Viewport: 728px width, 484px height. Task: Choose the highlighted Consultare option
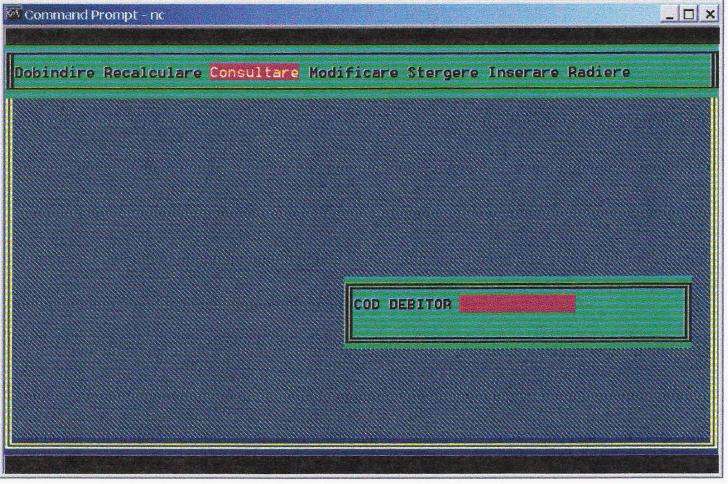[254, 72]
